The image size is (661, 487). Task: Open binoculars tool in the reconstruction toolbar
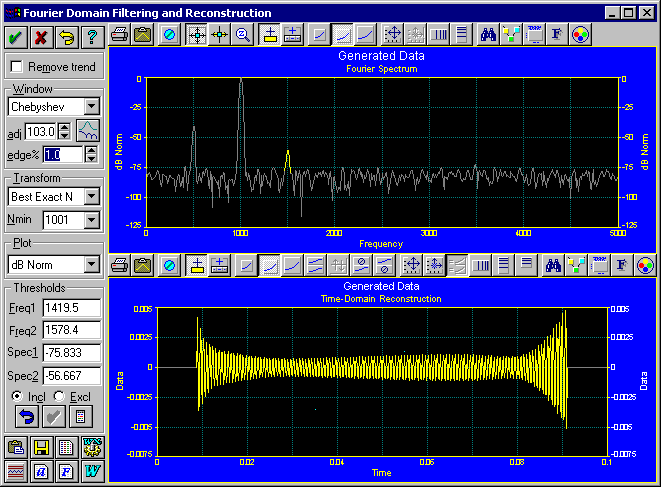pyautogui.click(x=553, y=266)
